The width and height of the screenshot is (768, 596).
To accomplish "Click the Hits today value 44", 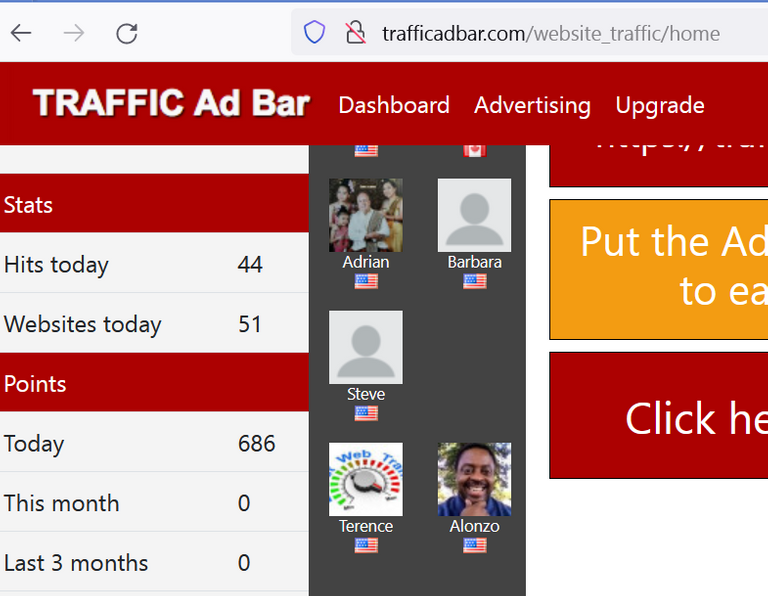I will pos(250,264).
